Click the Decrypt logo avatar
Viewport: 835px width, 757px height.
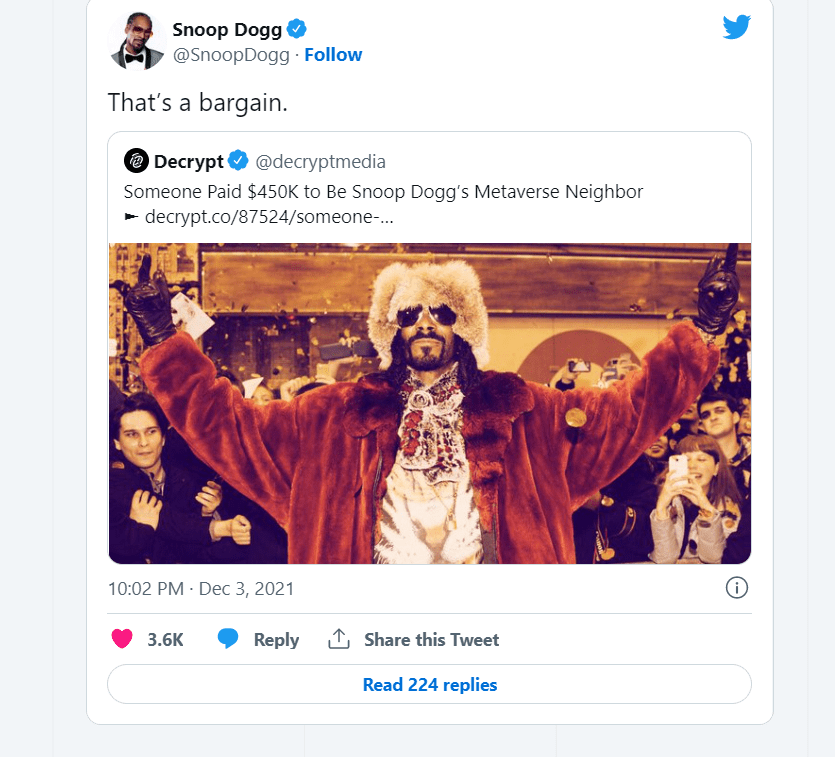click(x=136, y=161)
